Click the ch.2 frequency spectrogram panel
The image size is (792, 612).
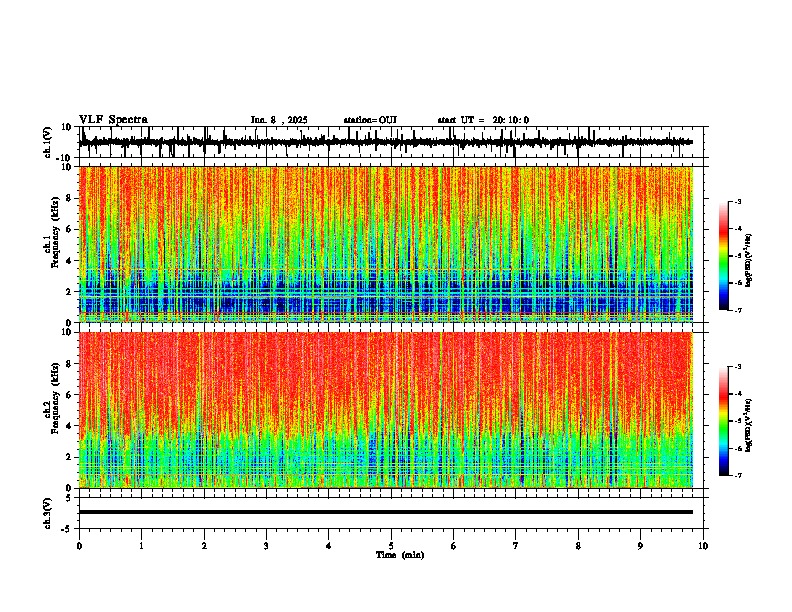click(386, 410)
